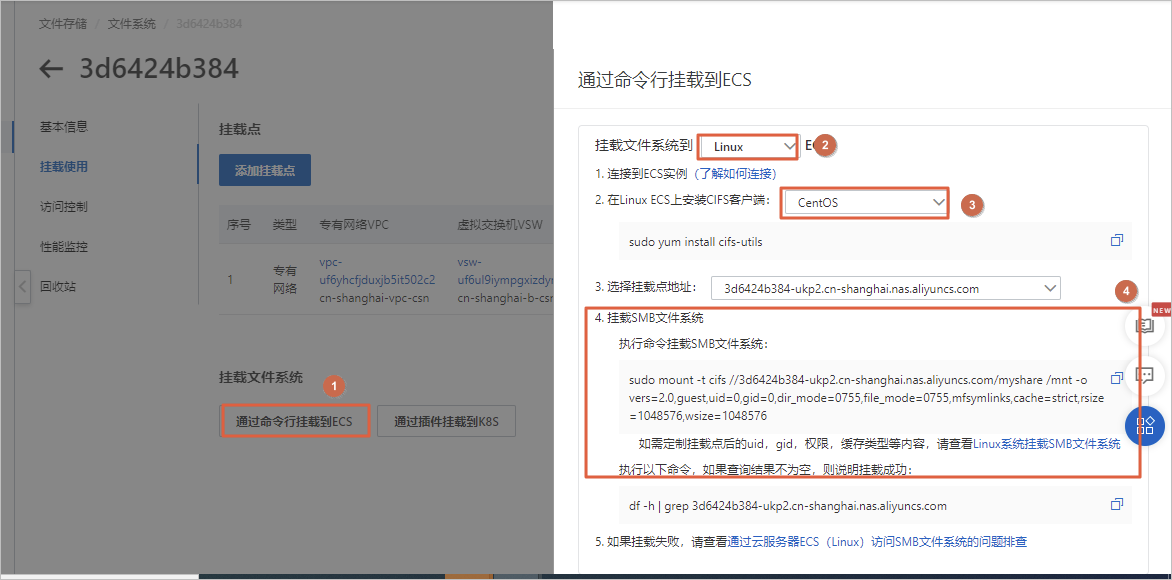Click the blue floating apps grid button

(x=1145, y=425)
